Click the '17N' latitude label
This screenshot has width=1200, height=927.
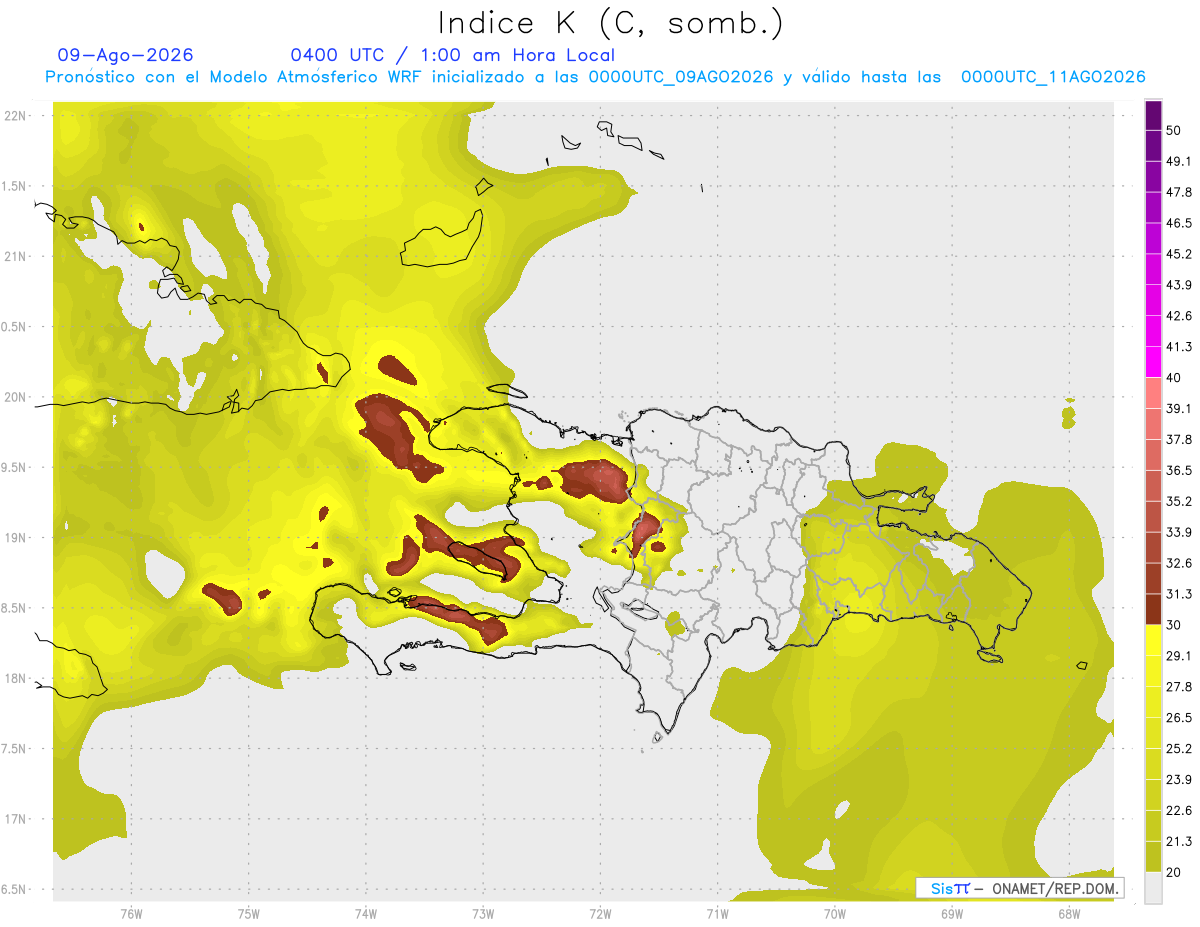16,819
